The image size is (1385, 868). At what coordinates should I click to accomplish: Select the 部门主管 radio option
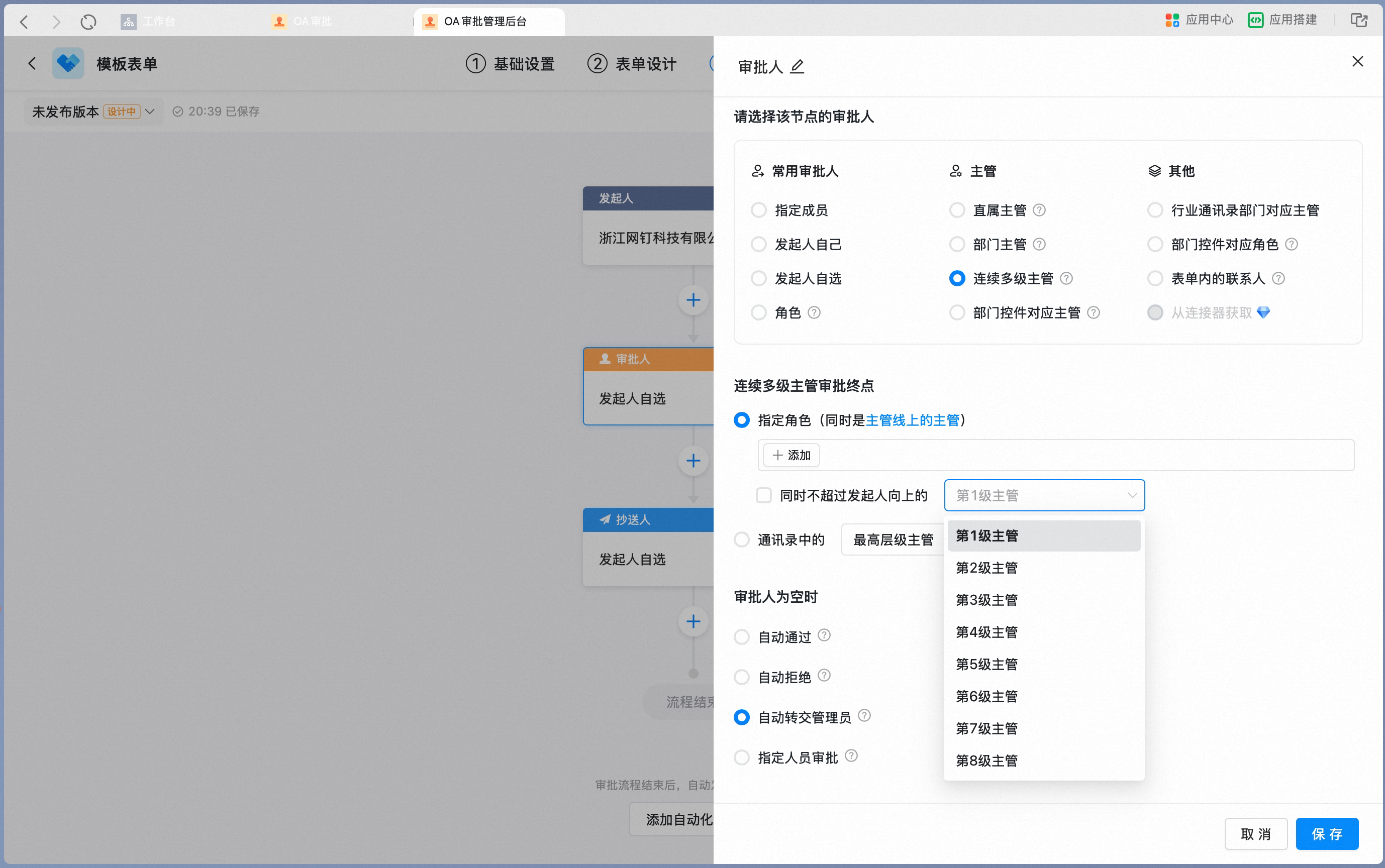[x=957, y=245]
